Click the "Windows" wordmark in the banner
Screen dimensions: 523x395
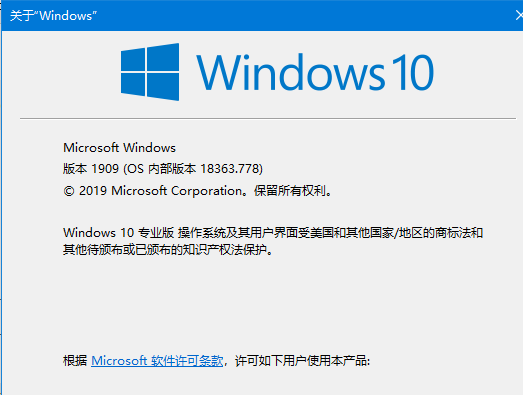pos(291,72)
